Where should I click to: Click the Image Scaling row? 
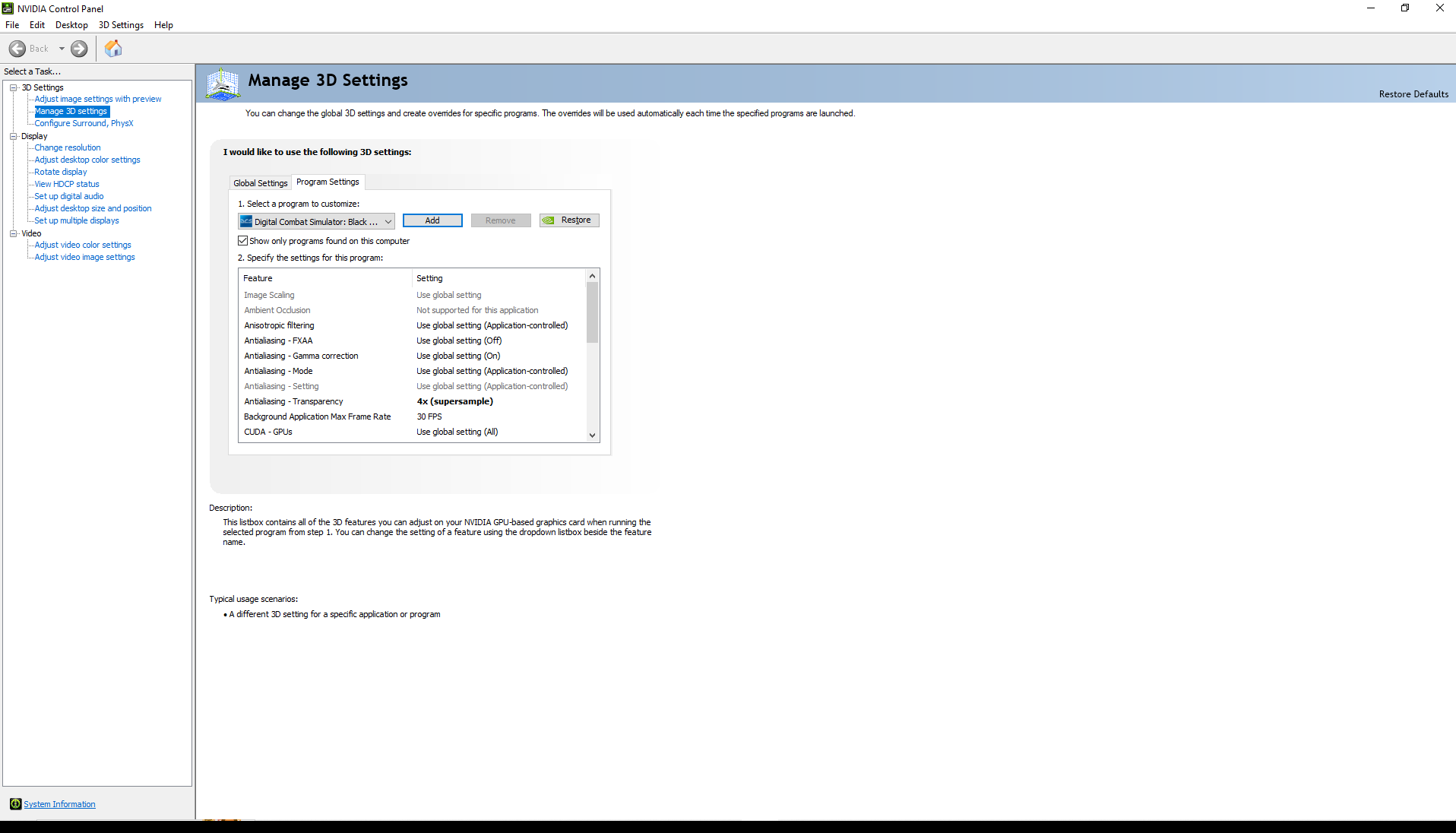coord(413,295)
